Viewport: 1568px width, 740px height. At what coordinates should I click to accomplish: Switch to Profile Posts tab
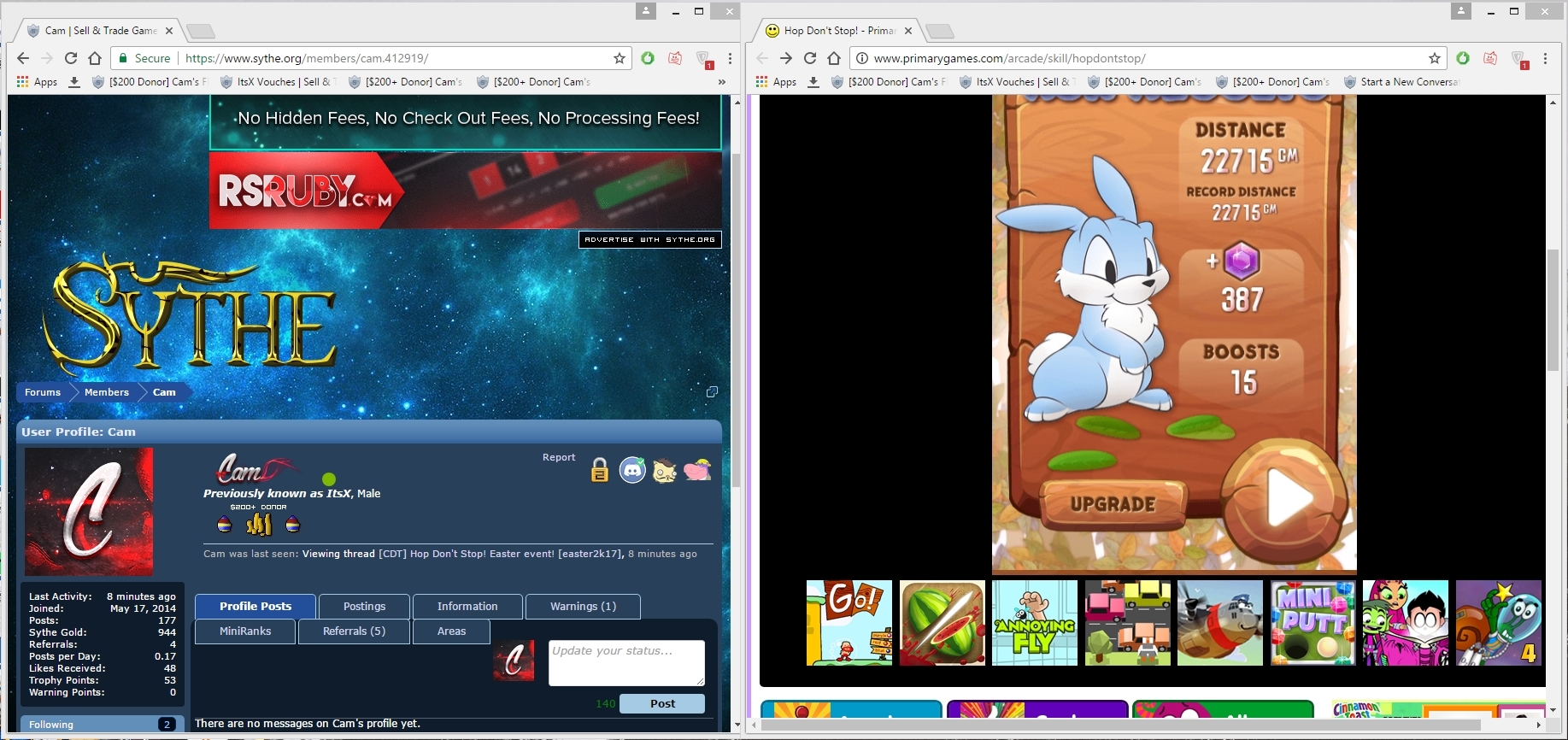(x=255, y=607)
